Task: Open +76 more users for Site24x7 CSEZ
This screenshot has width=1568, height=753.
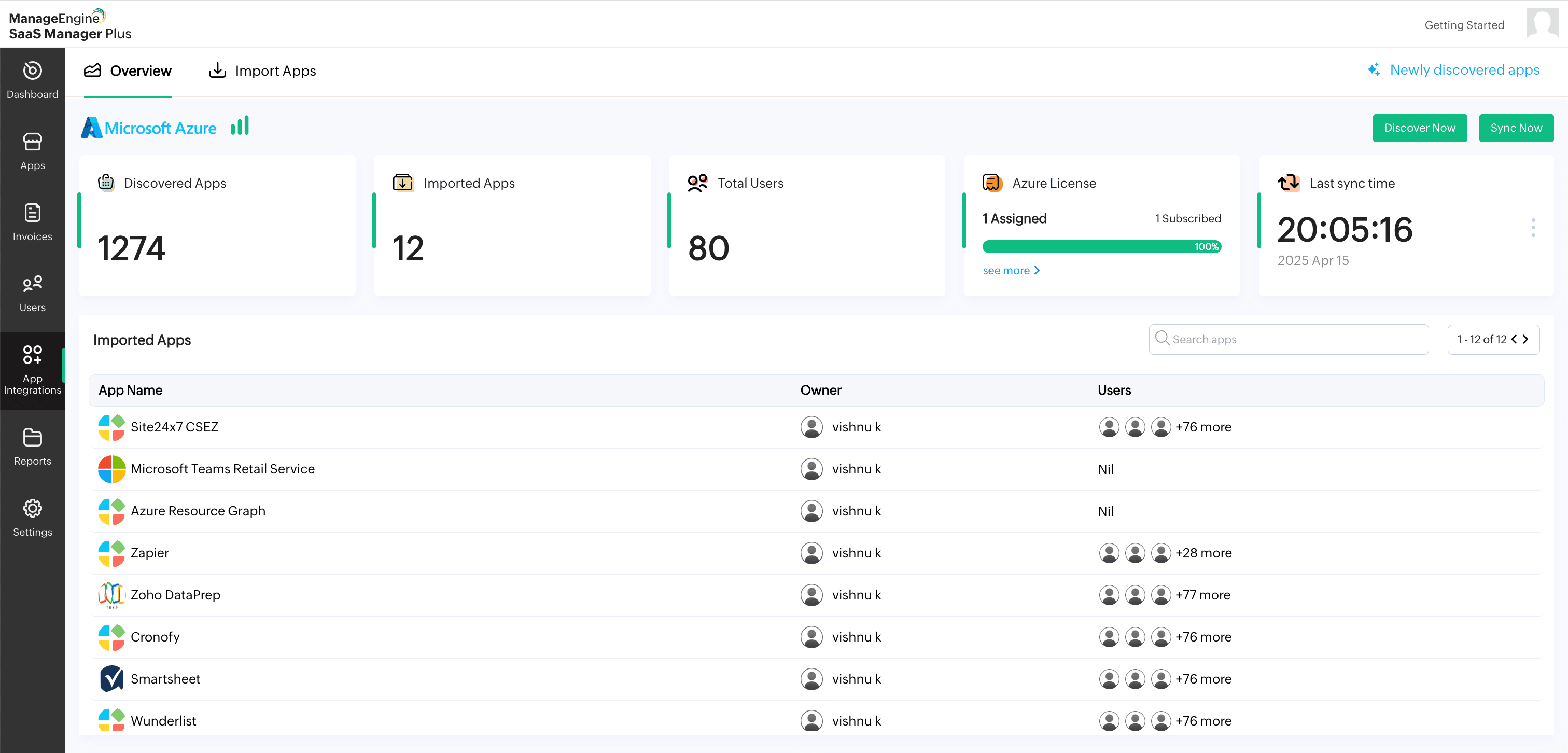Action: pos(1203,427)
